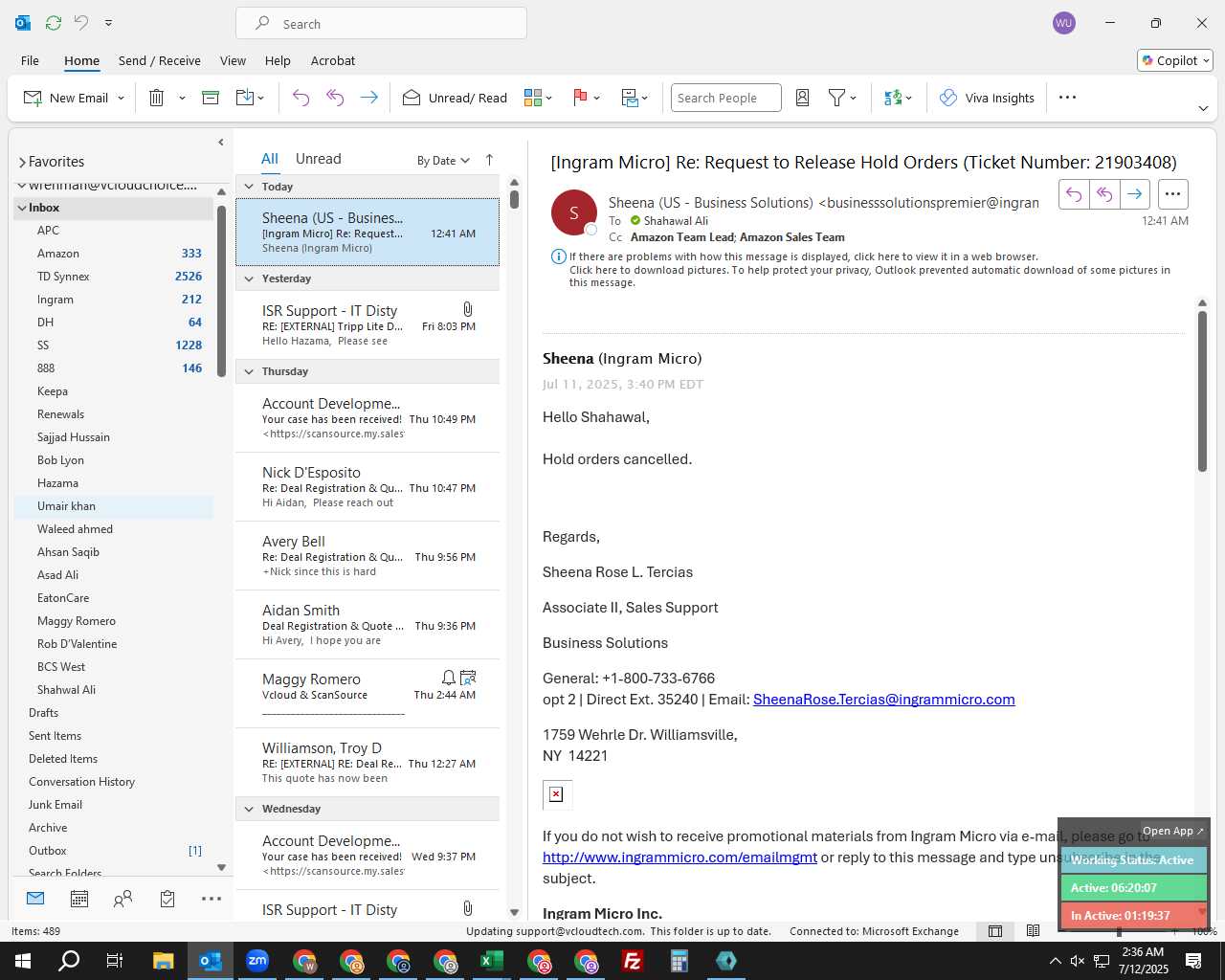Open Zoom app in taskbar
Screen dimensions: 1225x980
point(257,961)
